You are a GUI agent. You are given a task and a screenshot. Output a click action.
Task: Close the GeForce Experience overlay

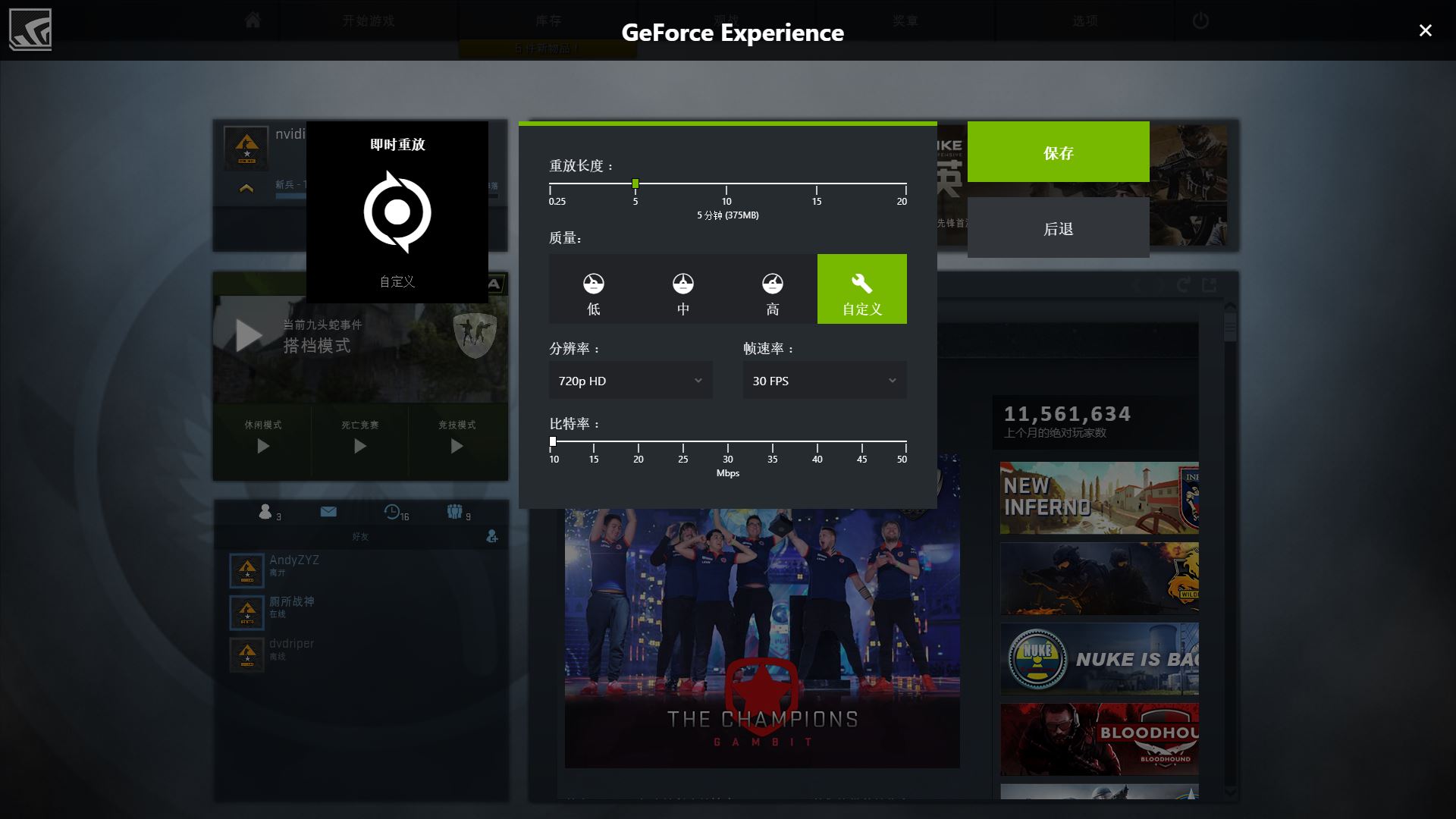pyautogui.click(x=1425, y=30)
